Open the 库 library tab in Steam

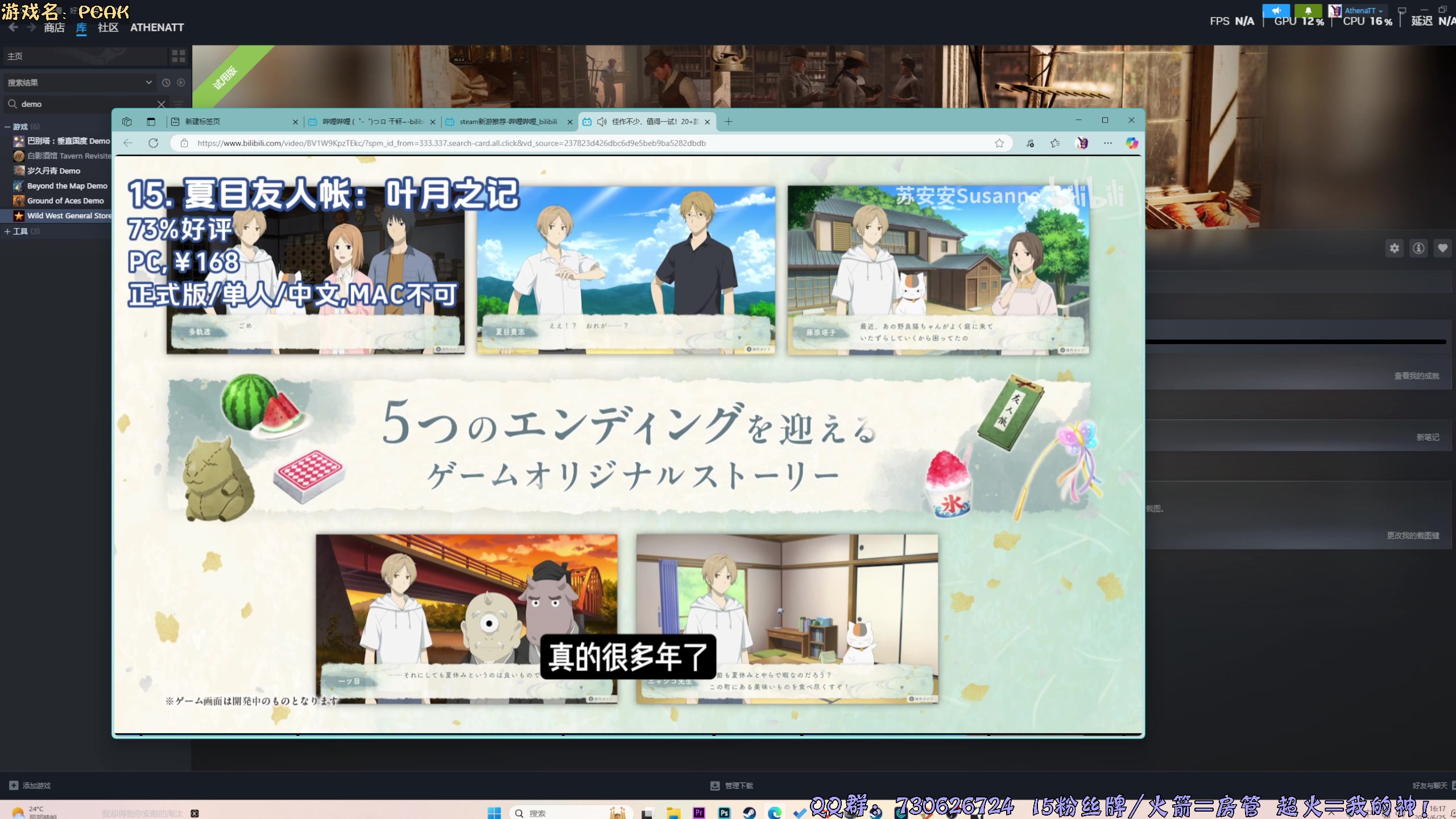point(81,27)
